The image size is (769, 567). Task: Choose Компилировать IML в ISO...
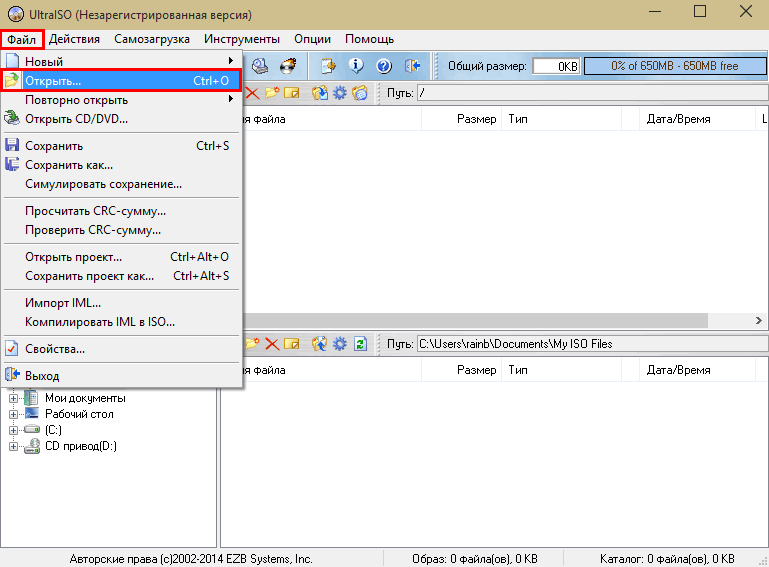click(121, 322)
